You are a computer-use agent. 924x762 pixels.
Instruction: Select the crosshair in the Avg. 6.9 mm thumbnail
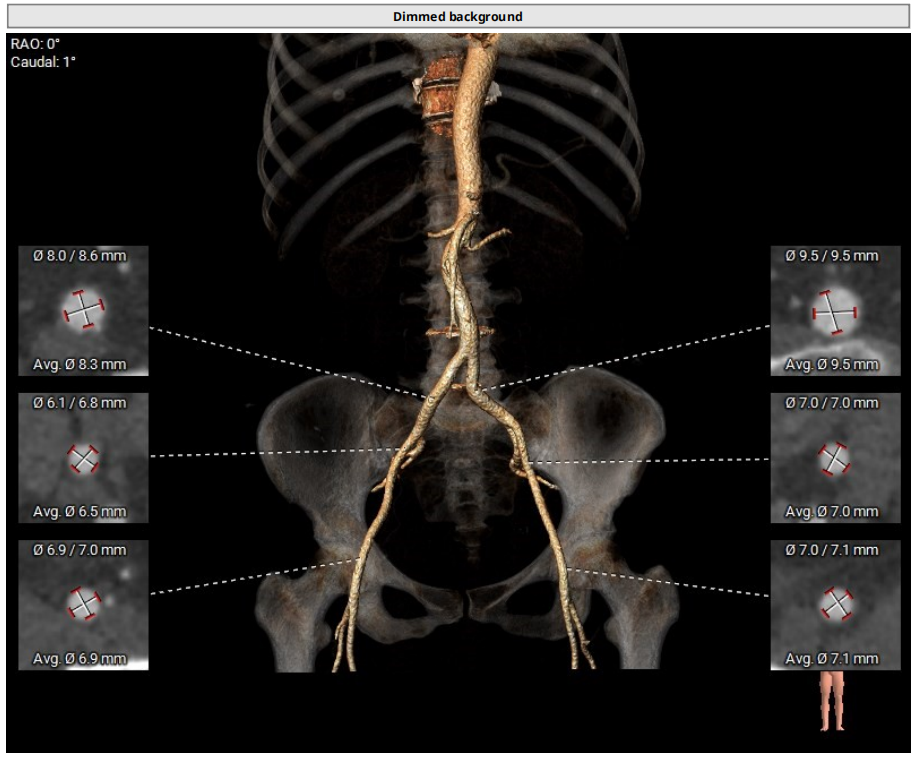click(x=84, y=604)
